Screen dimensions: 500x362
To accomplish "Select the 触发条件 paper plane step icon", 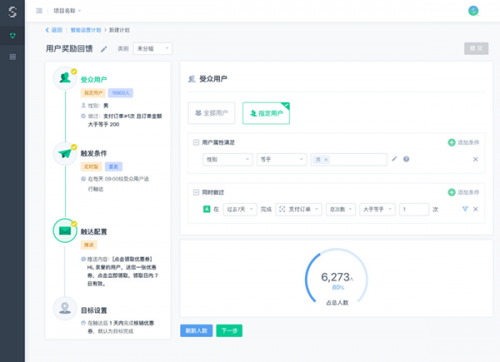I will 65,154.
